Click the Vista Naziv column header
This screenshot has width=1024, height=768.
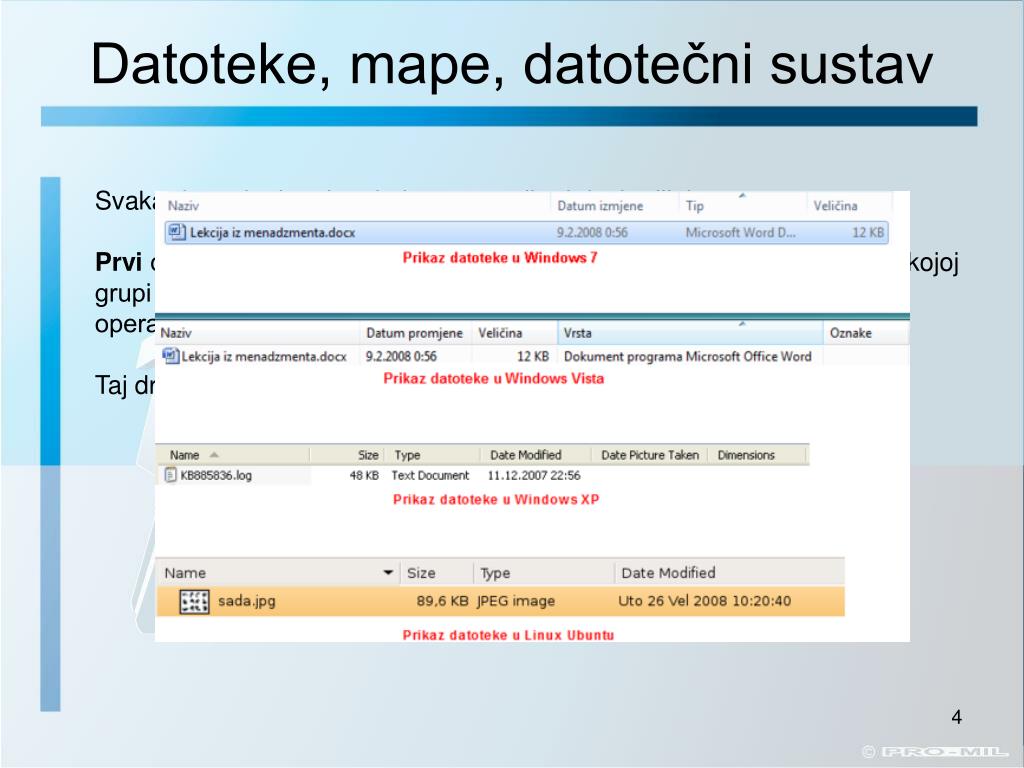(x=176, y=333)
